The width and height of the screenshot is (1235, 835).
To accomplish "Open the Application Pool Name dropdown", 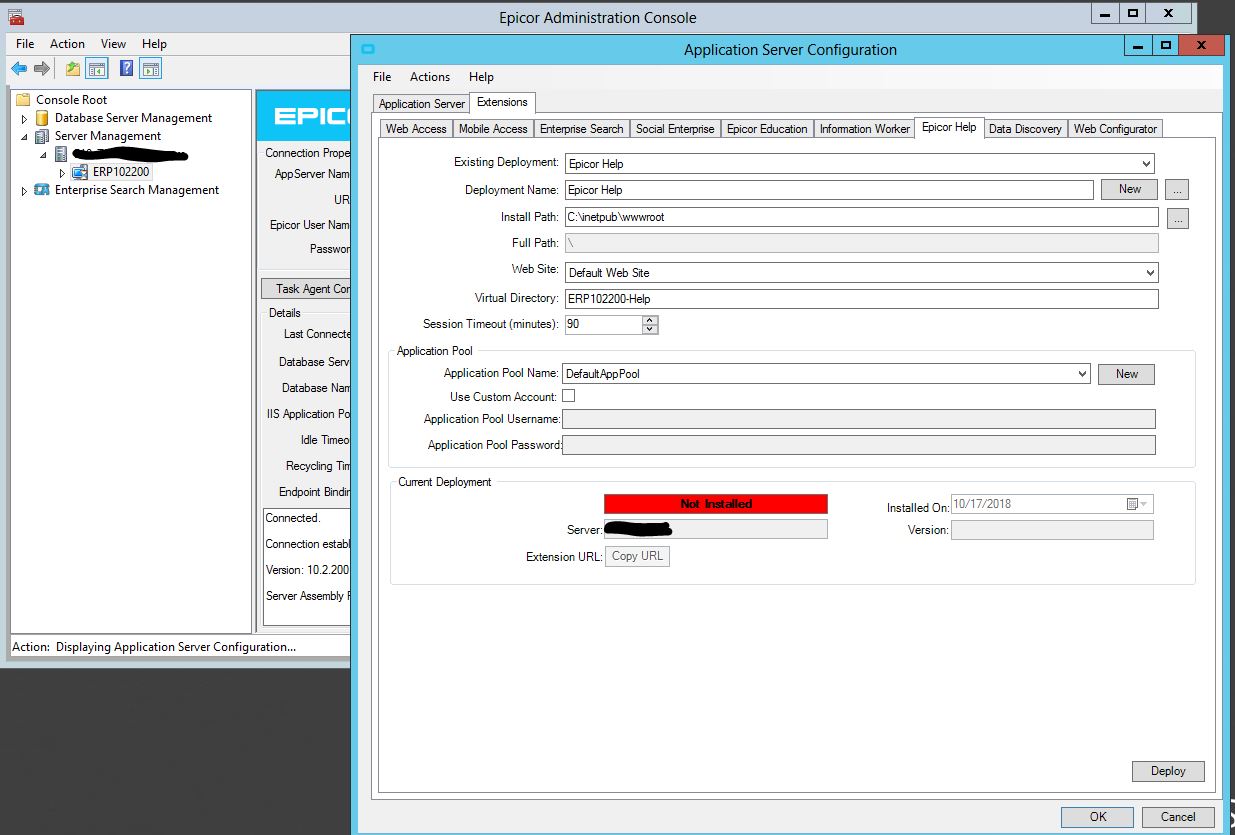I will [1082, 374].
